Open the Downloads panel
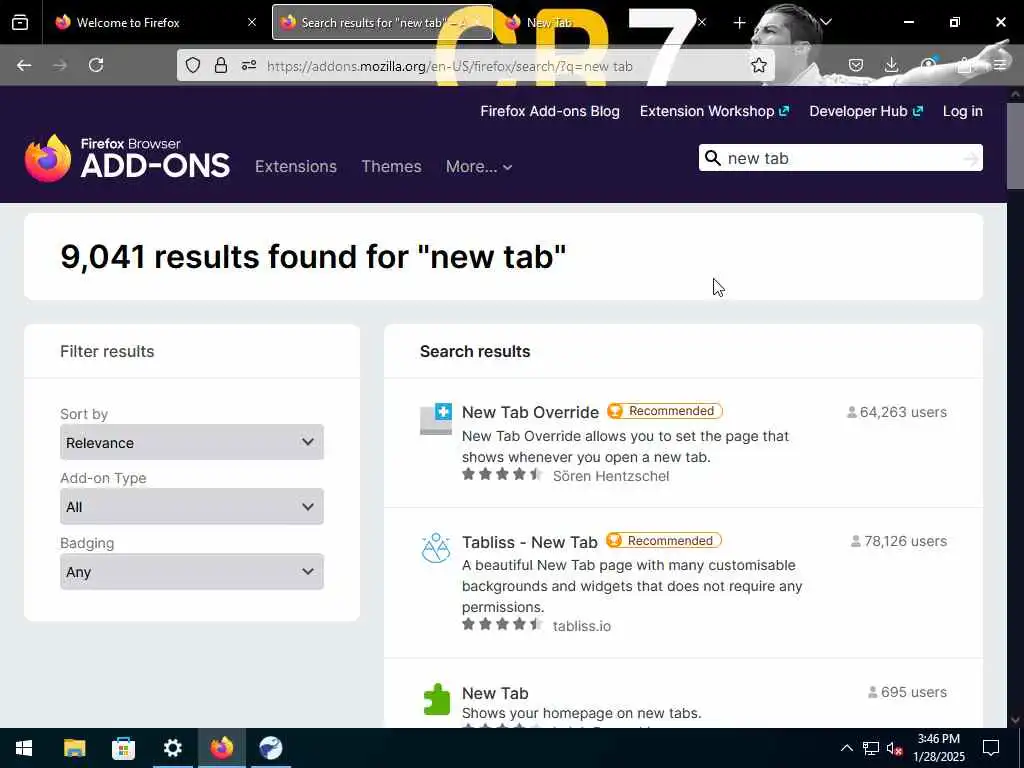 tap(891, 65)
